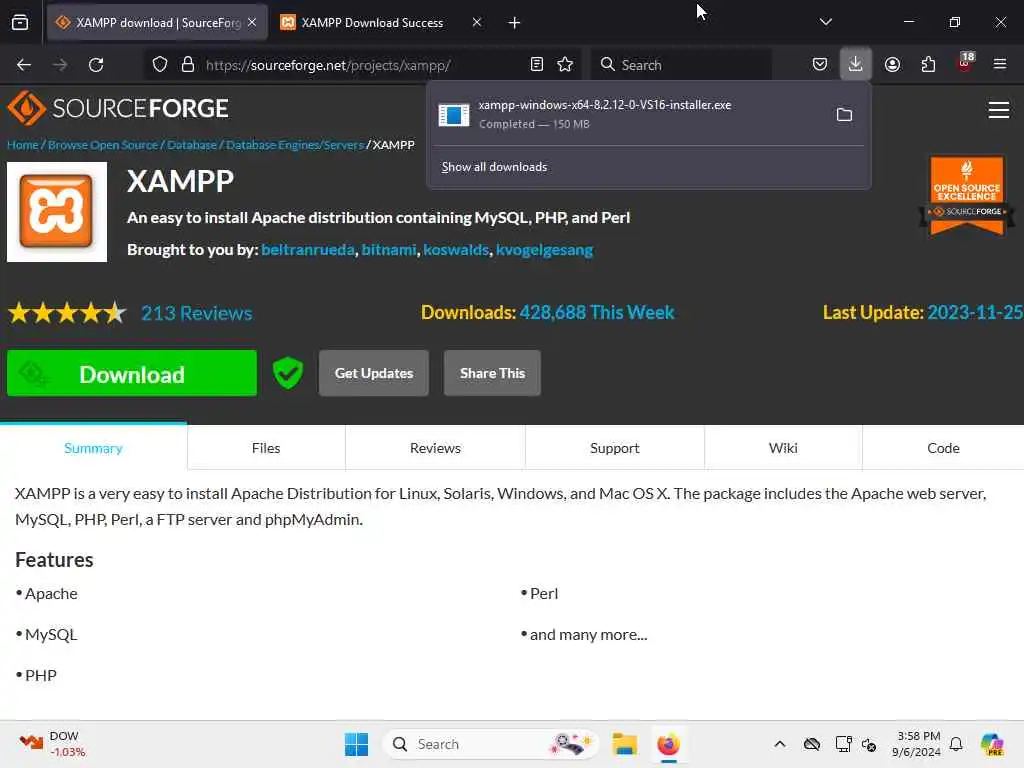
Task: Open the Support tab
Action: click(615, 448)
